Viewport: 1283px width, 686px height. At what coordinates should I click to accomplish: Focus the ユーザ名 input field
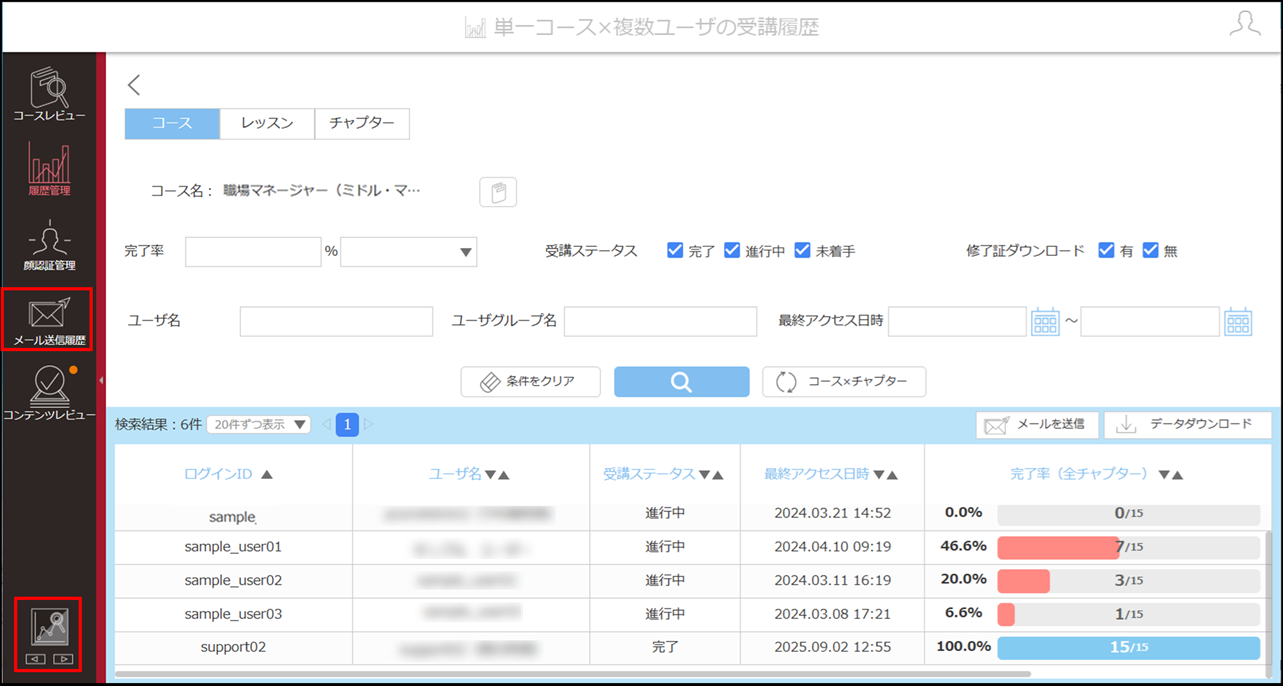pyautogui.click(x=336, y=321)
